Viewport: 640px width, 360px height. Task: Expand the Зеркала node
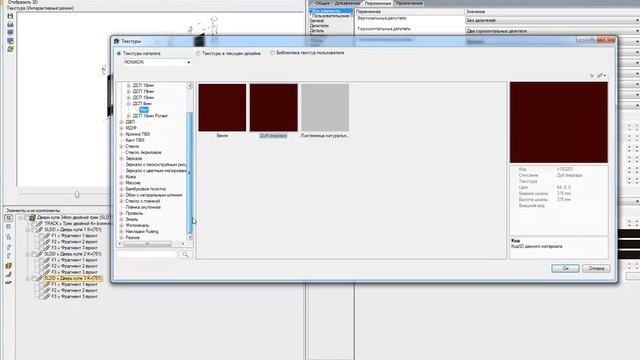coord(121,158)
